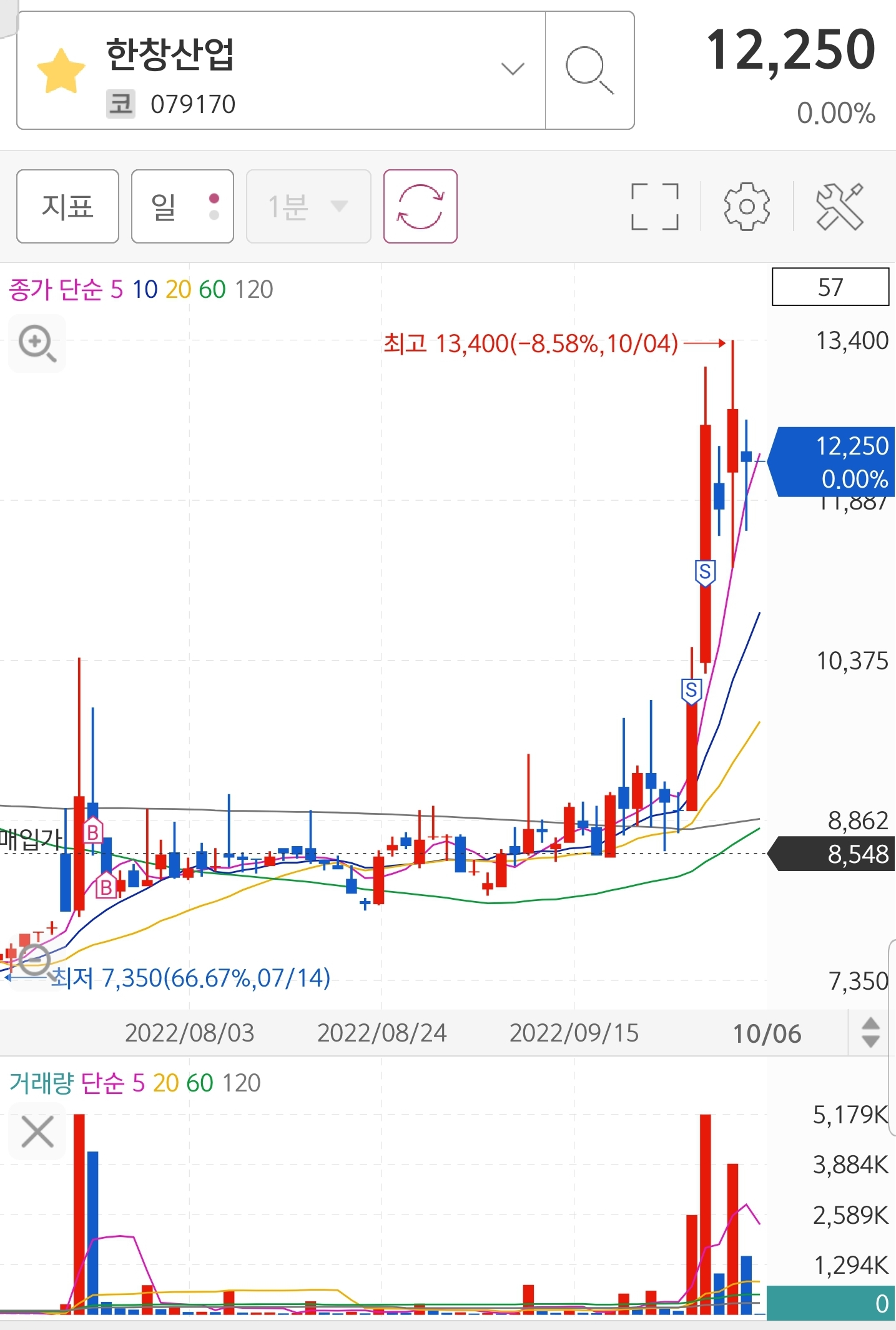Zoom in with the plus magnifier icon
The image size is (896, 1330).
(37, 343)
